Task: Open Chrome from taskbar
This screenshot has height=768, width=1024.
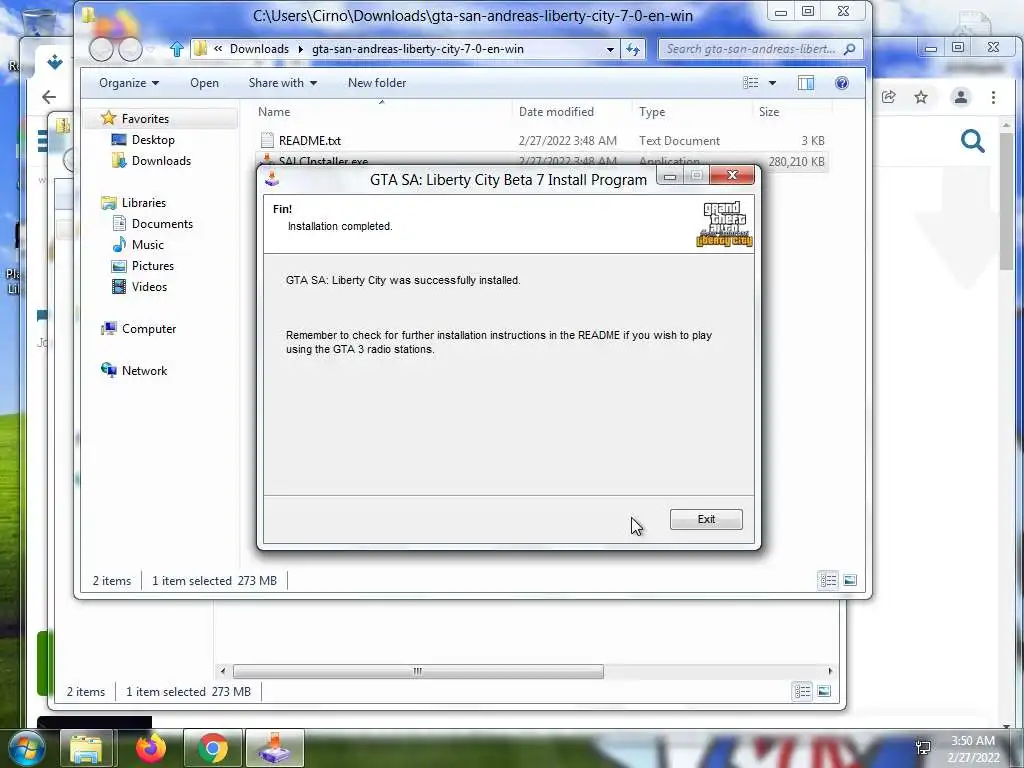Action: click(x=213, y=748)
